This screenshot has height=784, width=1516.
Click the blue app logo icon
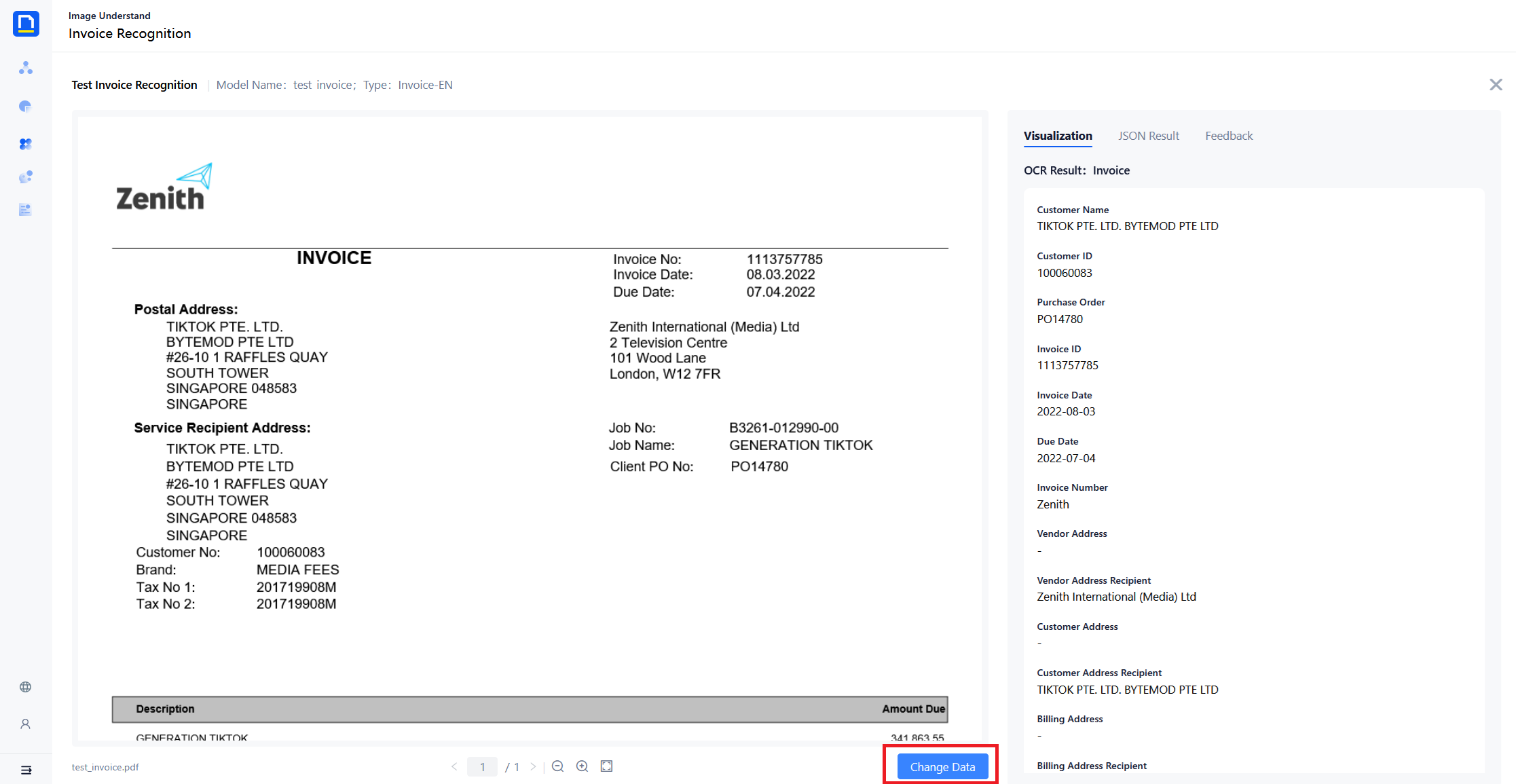[x=26, y=24]
